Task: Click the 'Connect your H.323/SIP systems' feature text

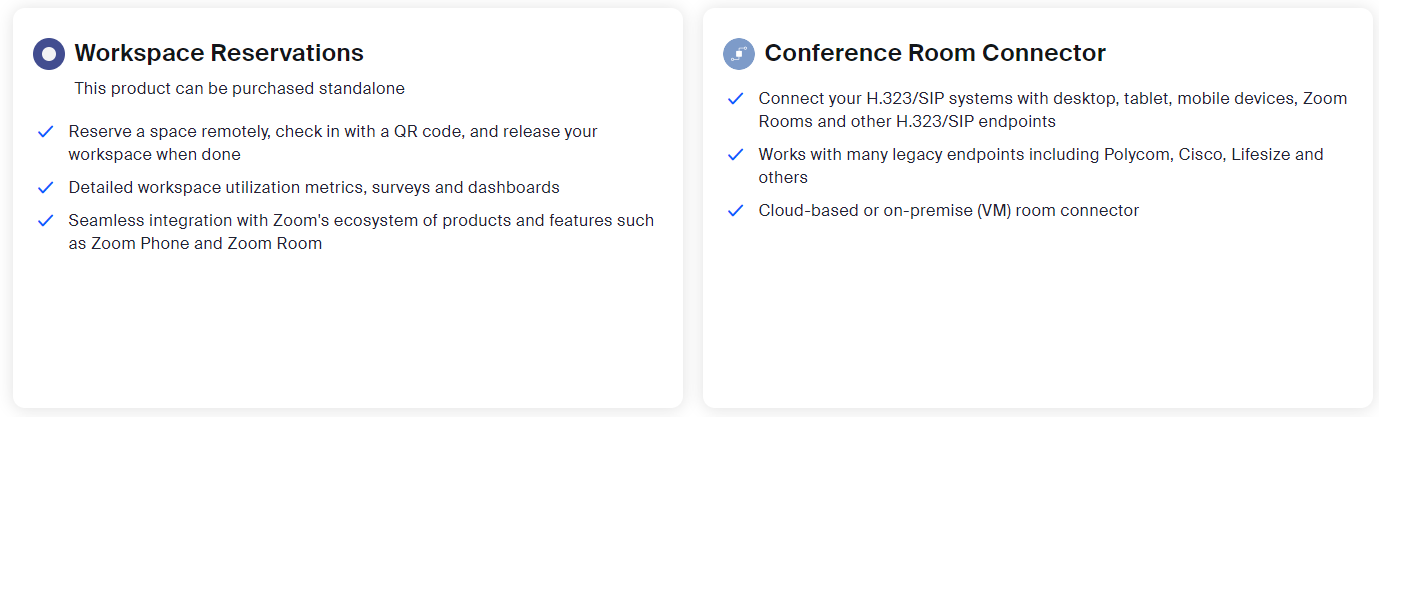Action: pos(1053,110)
